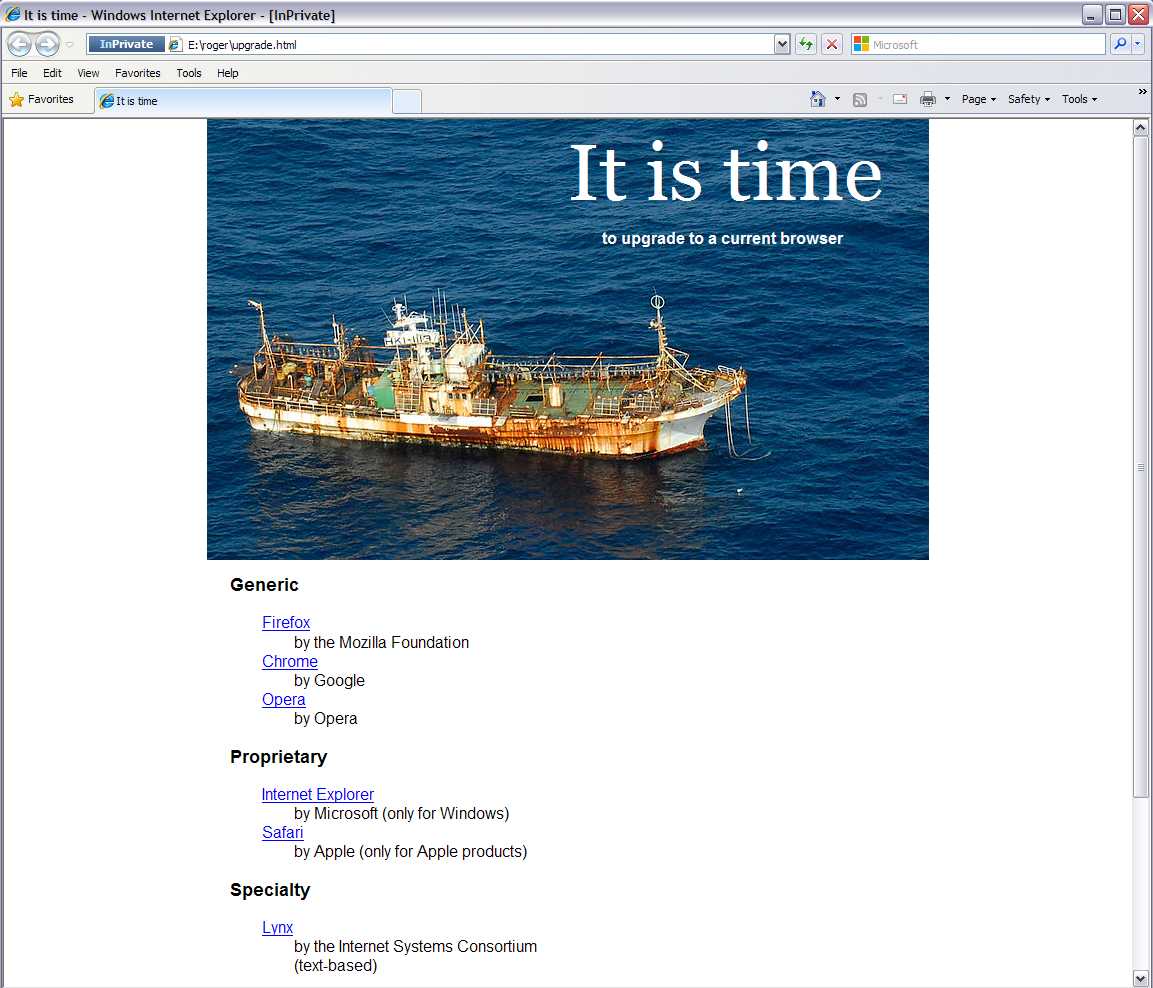
Task: Open the File menu
Action: click(19, 73)
